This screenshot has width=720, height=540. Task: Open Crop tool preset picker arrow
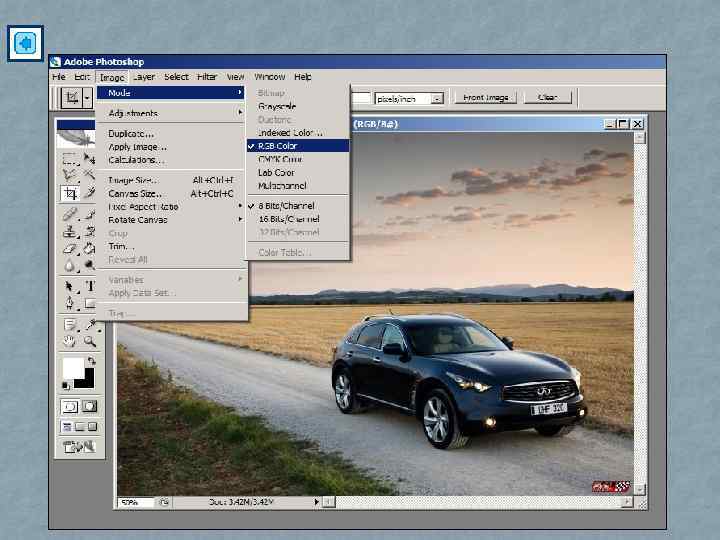point(87,98)
